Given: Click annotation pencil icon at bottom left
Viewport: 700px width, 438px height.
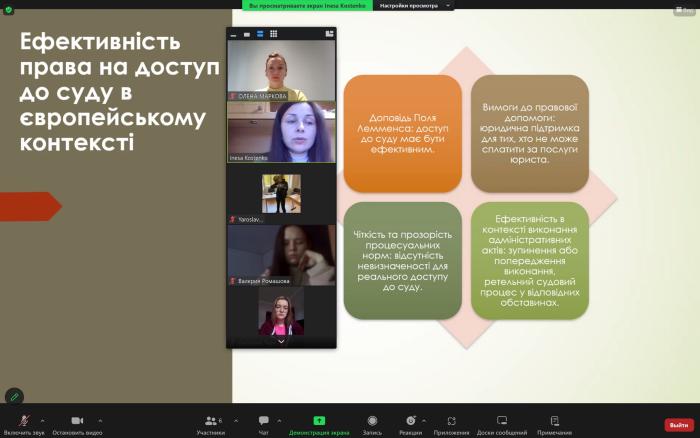Looking at the screenshot, I should [14, 396].
